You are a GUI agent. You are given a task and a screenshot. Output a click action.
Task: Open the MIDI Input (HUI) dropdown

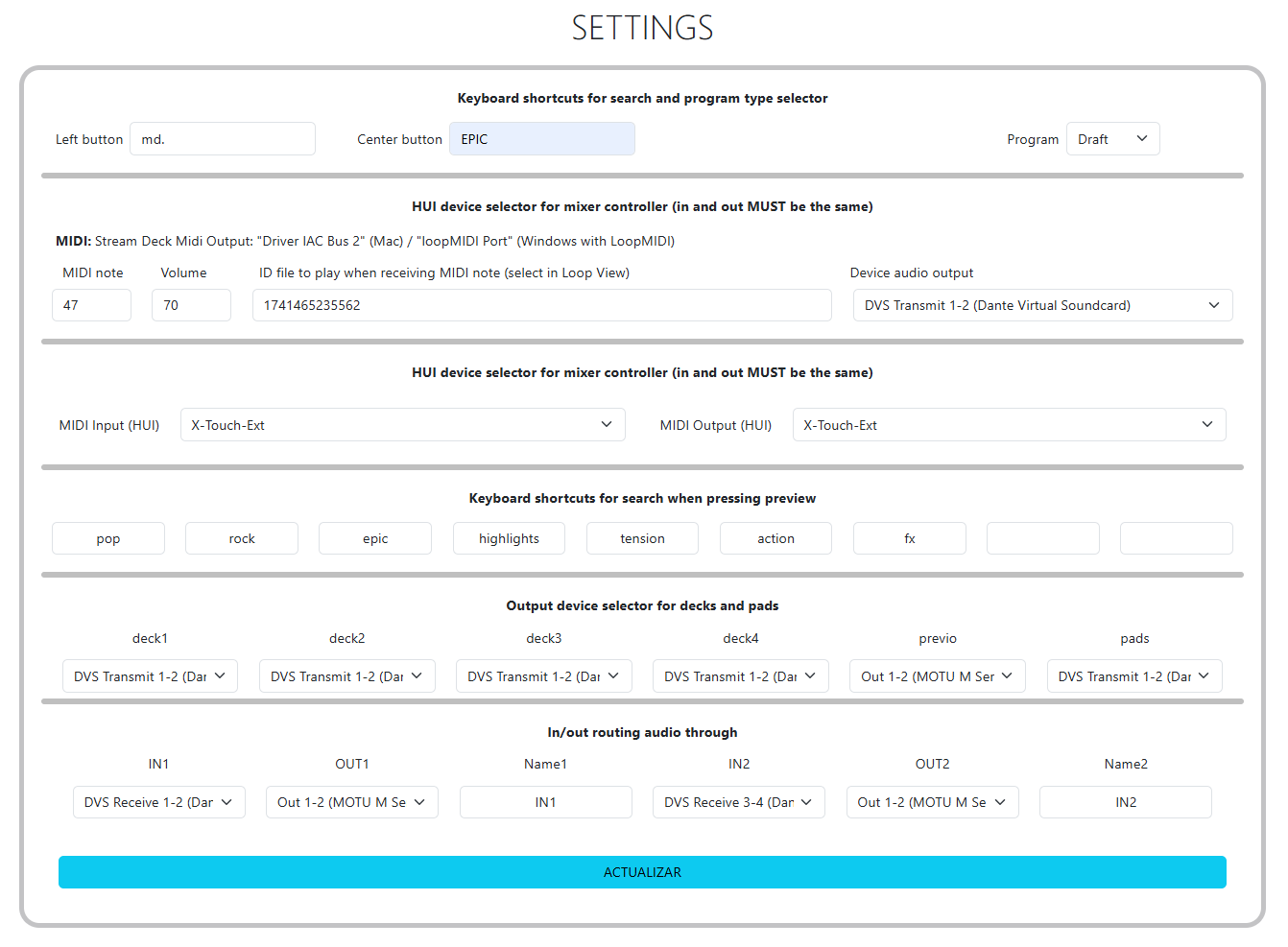click(x=403, y=425)
